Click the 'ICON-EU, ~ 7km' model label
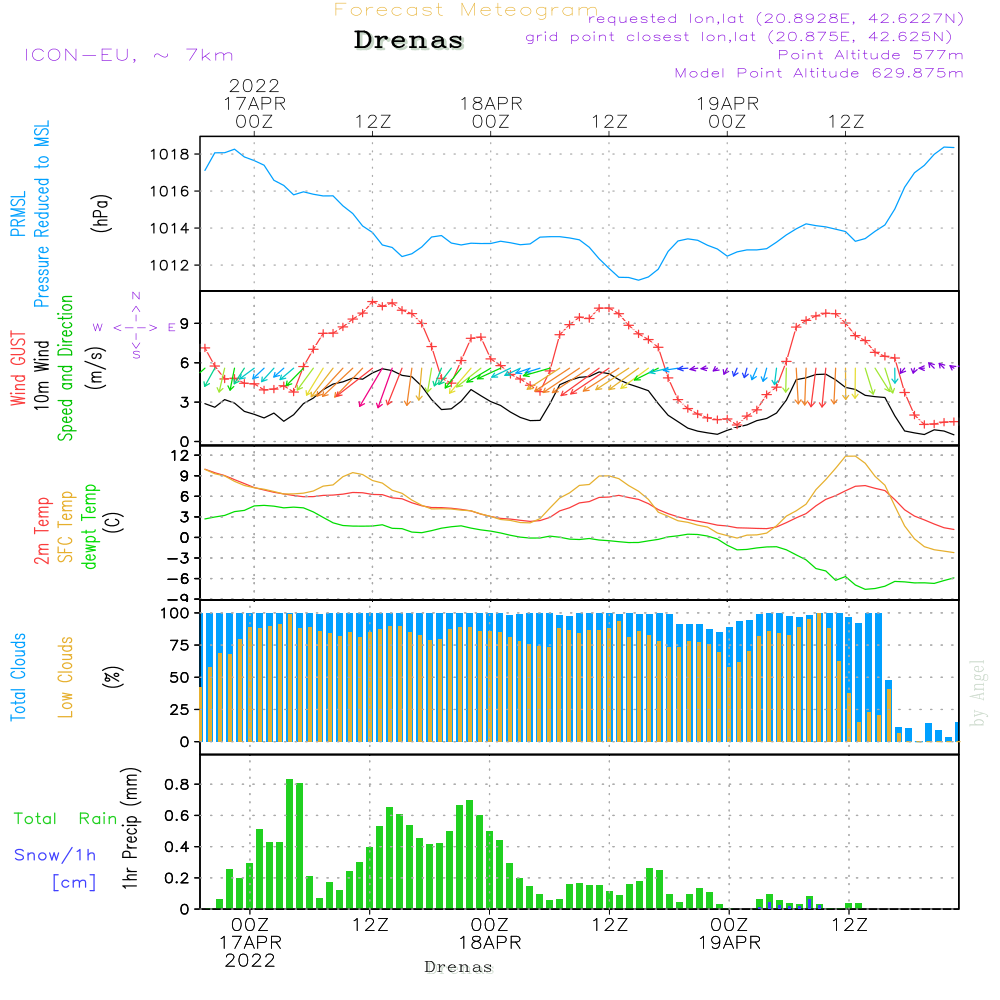This screenshot has height=1000, width=1000. coord(129,55)
